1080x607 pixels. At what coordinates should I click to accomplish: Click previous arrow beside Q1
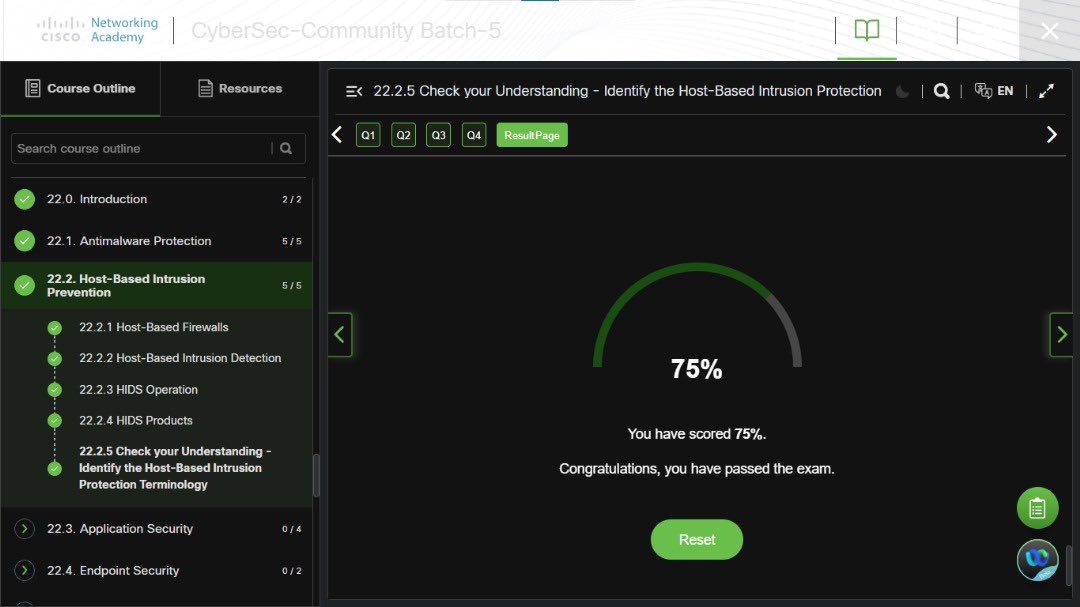pyautogui.click(x=337, y=135)
